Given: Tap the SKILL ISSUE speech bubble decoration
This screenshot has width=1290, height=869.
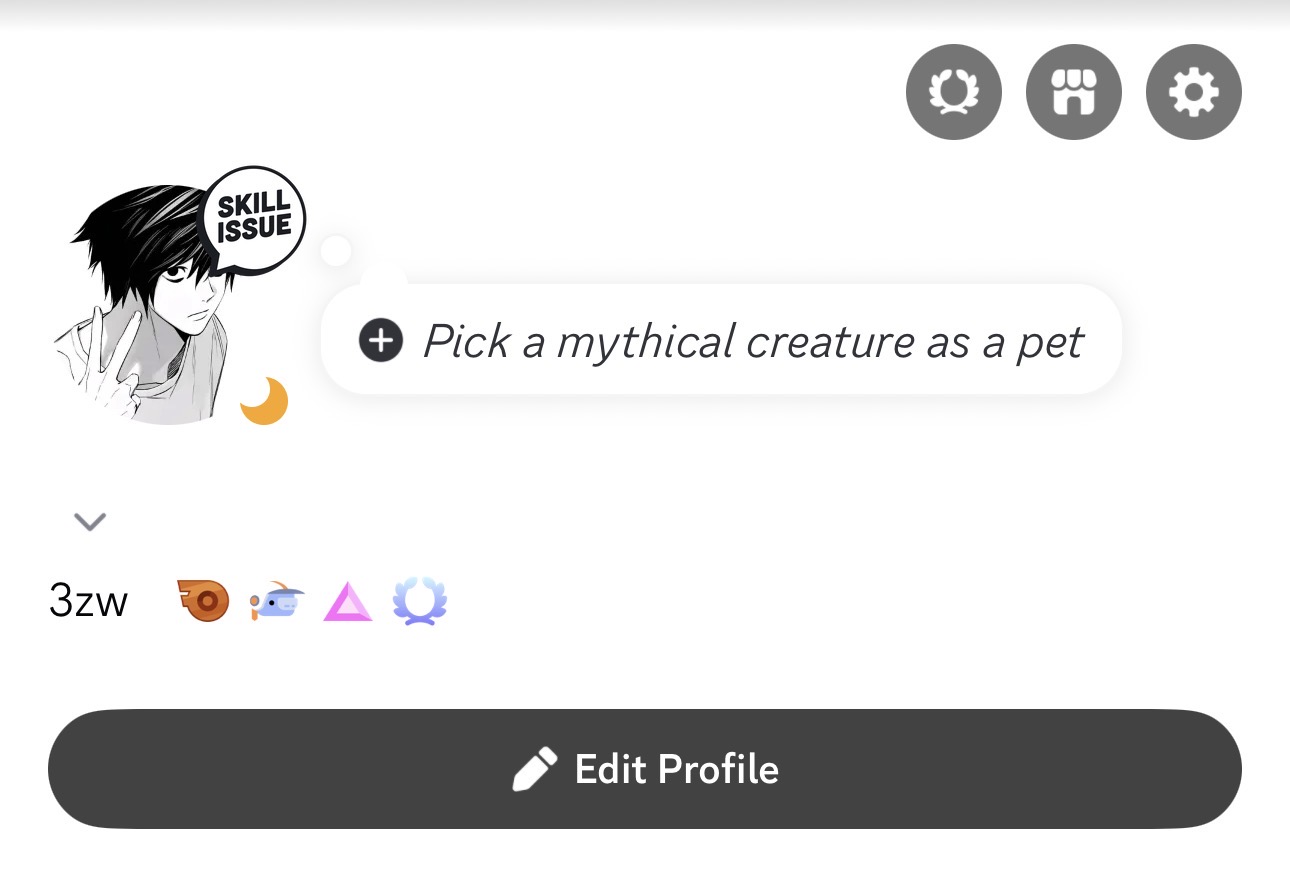Looking at the screenshot, I should pos(254,218).
